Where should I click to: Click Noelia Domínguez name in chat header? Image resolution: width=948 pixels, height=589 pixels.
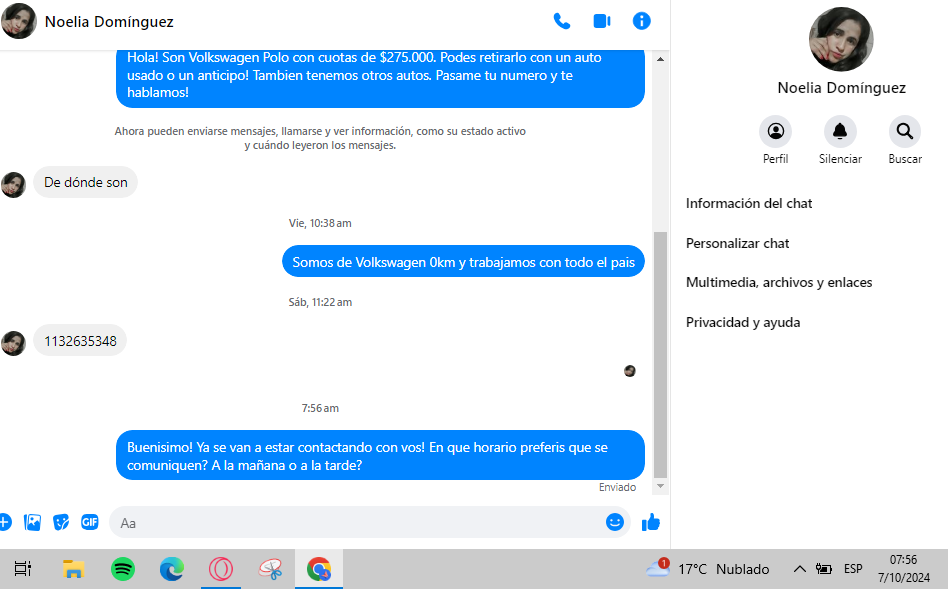[x=109, y=22]
